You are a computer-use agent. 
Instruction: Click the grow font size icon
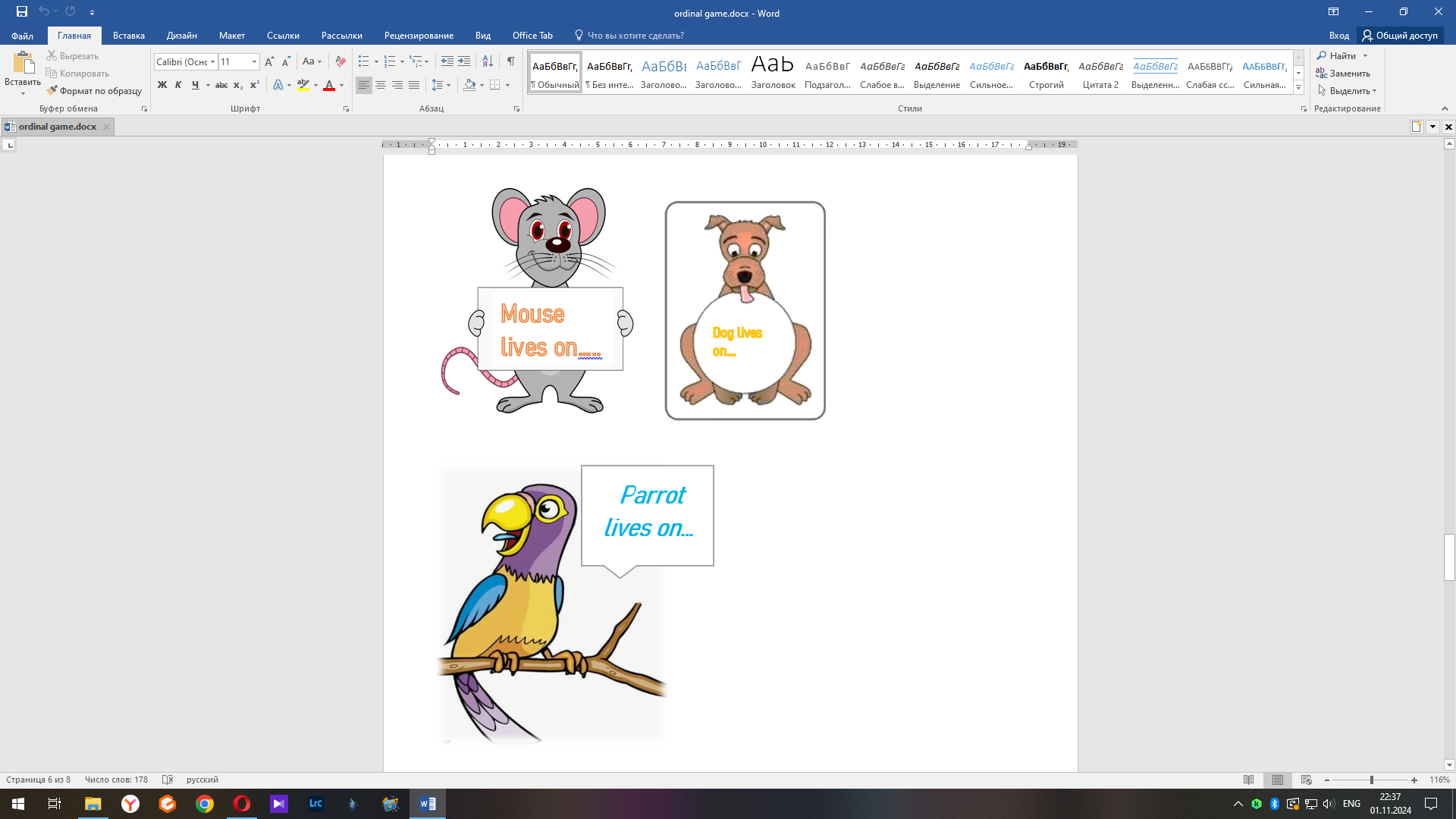click(x=269, y=61)
